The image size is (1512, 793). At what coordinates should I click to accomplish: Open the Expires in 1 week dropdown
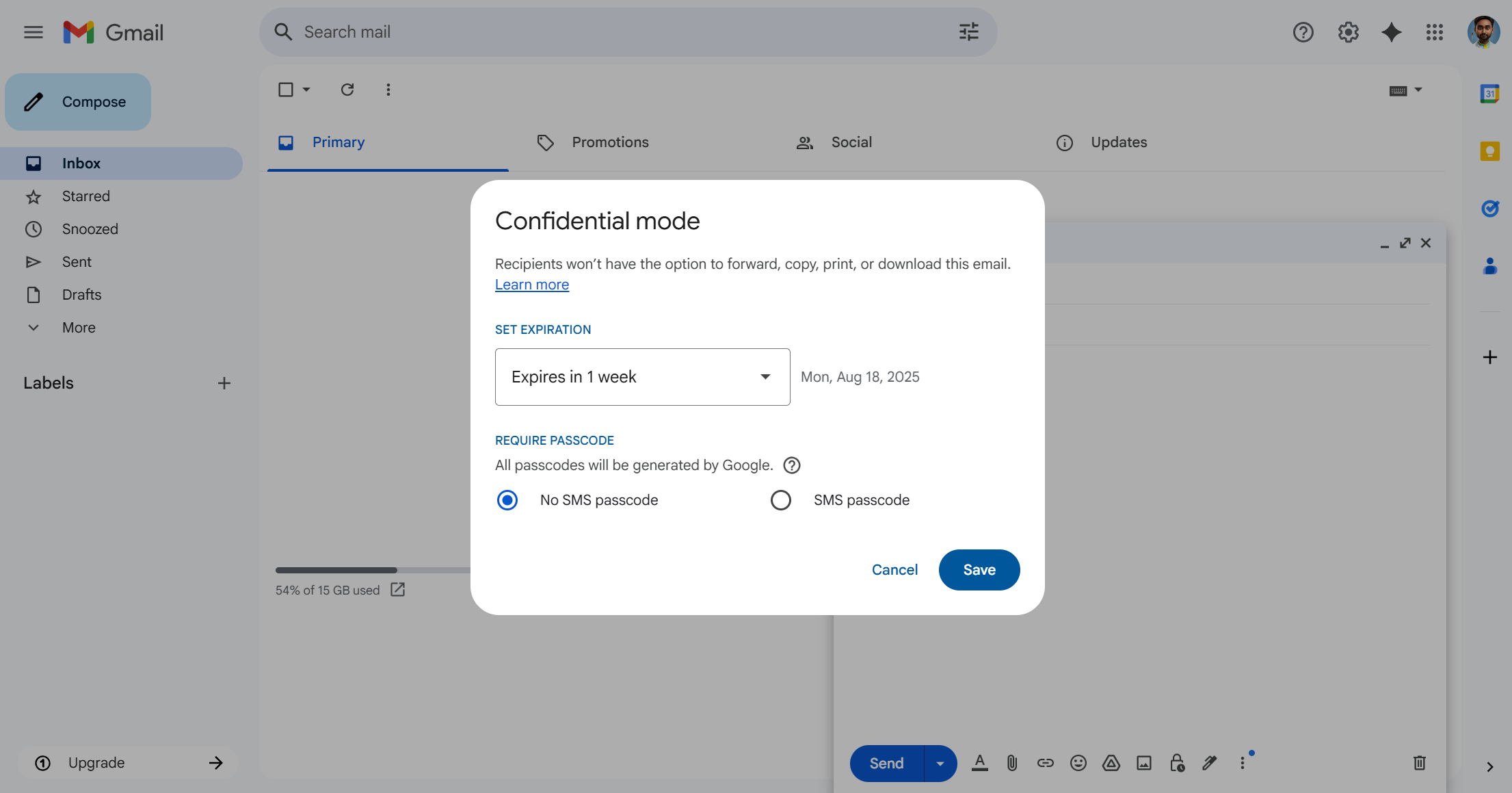point(642,377)
